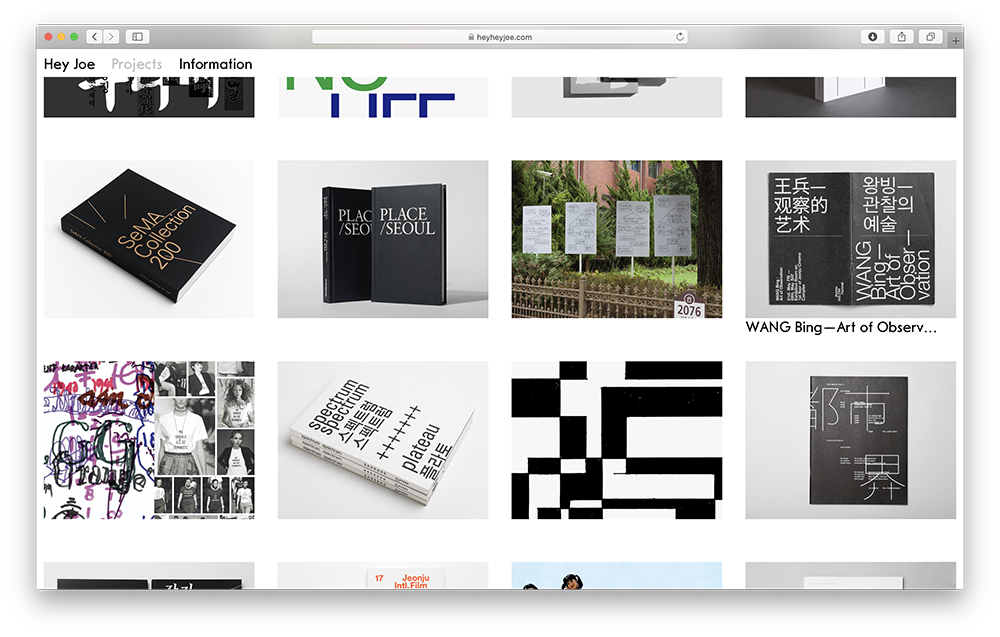Open the black and white blocks thumbnail
Screen dimensions: 1000x637
[617, 440]
